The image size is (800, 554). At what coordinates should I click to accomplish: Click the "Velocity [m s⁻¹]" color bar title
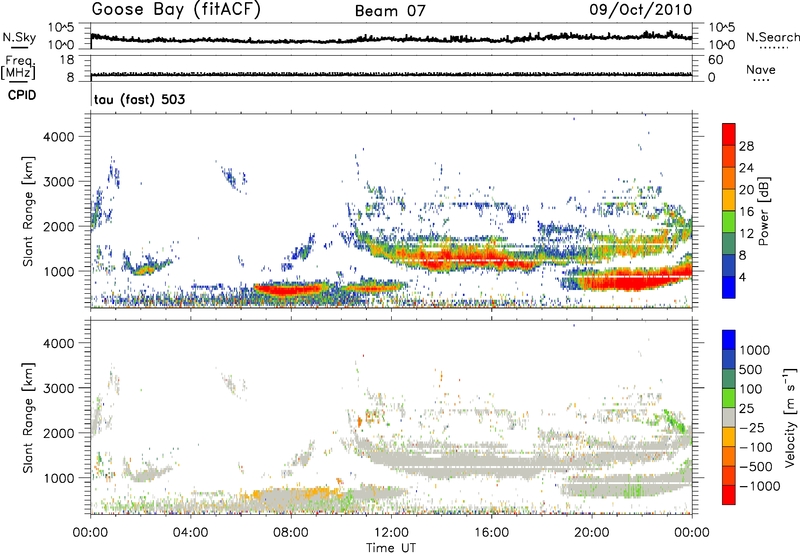(x=790, y=417)
